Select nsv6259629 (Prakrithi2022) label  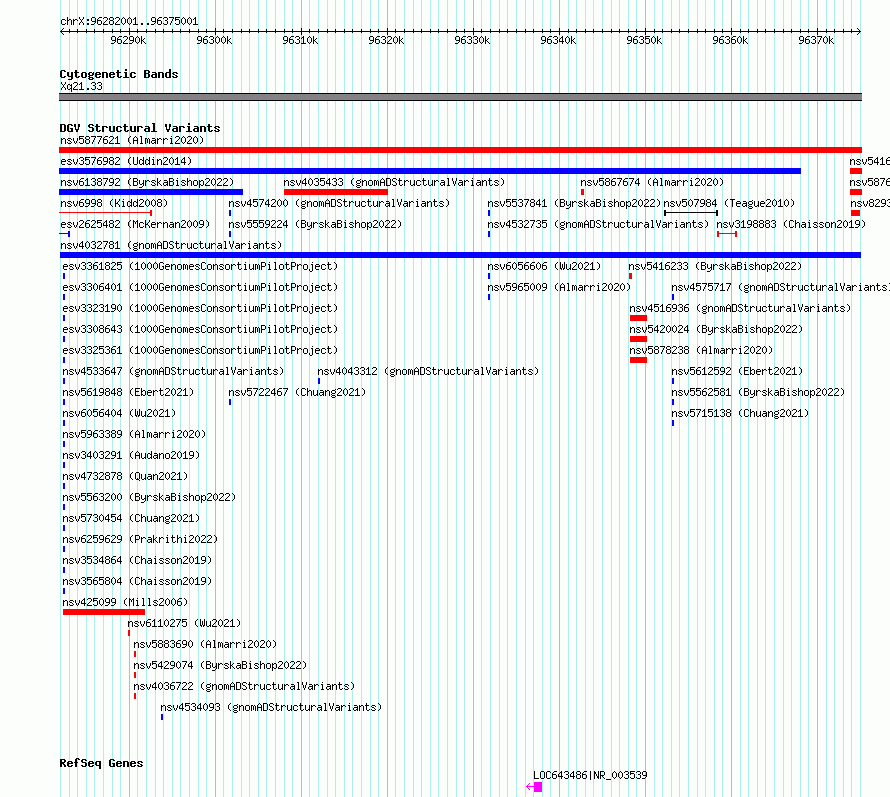140,539
